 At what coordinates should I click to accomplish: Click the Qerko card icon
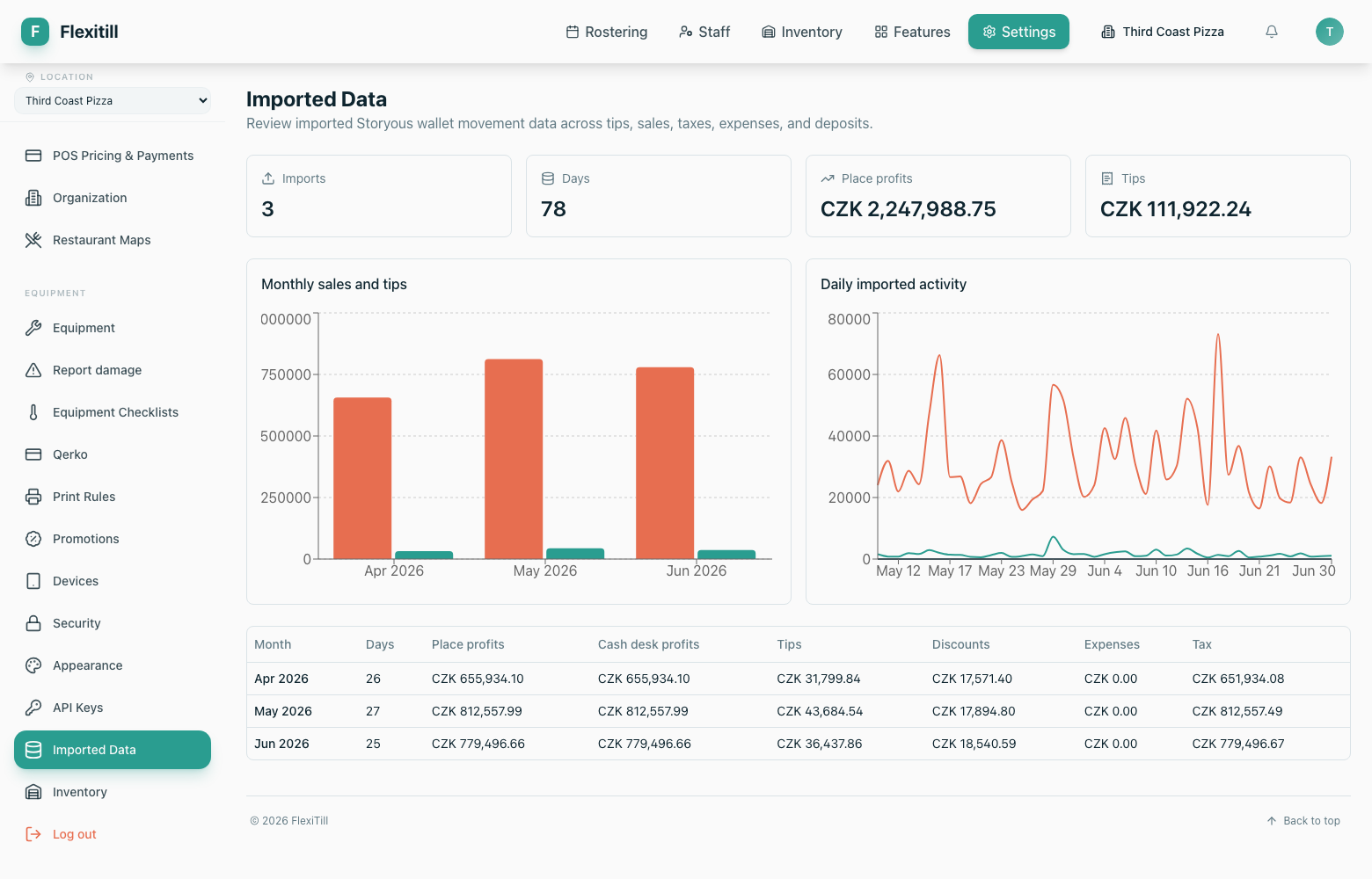tap(33, 454)
